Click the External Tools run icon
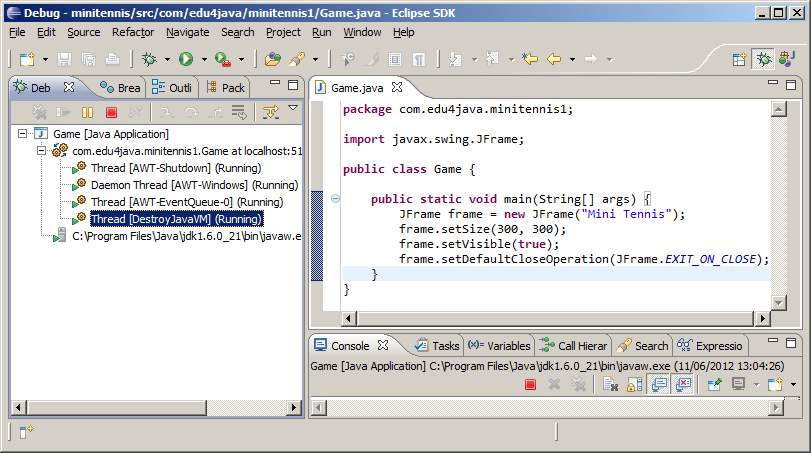Image resolution: width=811 pixels, height=453 pixels. point(223,59)
